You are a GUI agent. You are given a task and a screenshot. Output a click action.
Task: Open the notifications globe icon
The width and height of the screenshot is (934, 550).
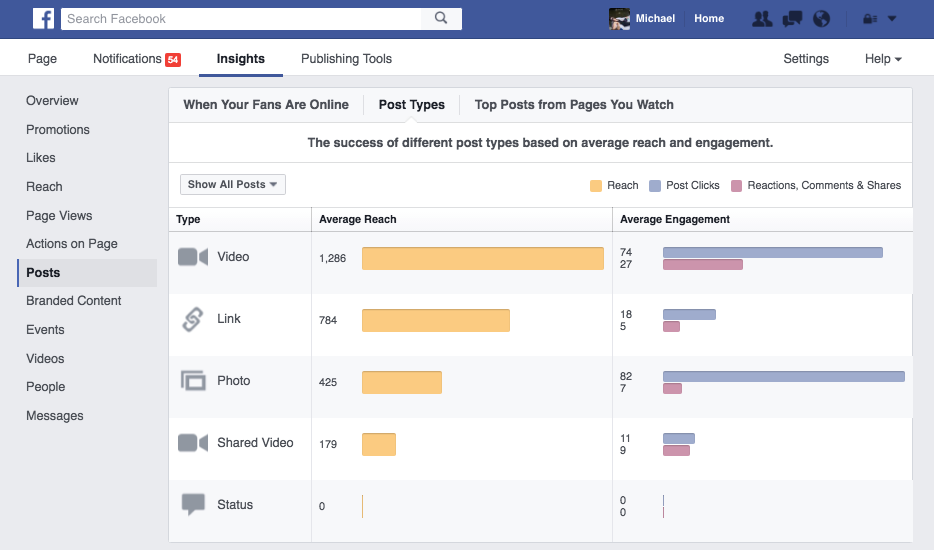(x=821, y=19)
